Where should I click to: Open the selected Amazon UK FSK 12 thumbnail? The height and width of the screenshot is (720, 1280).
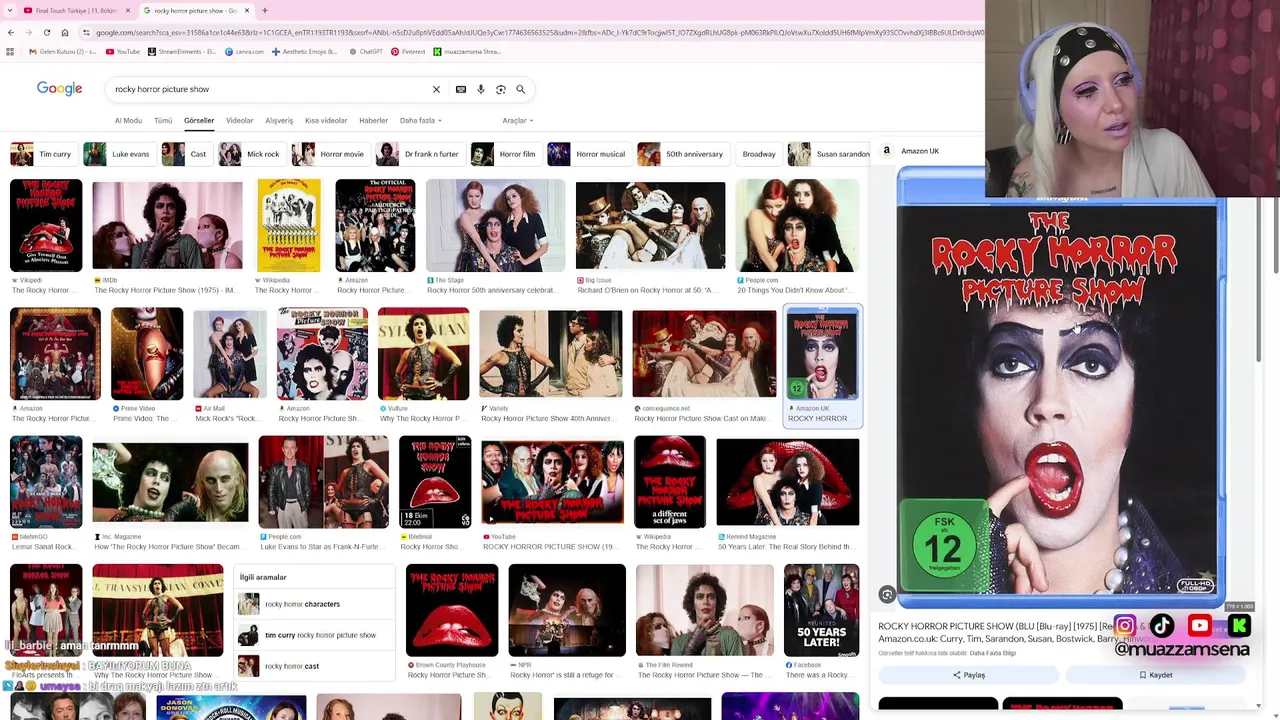point(822,354)
